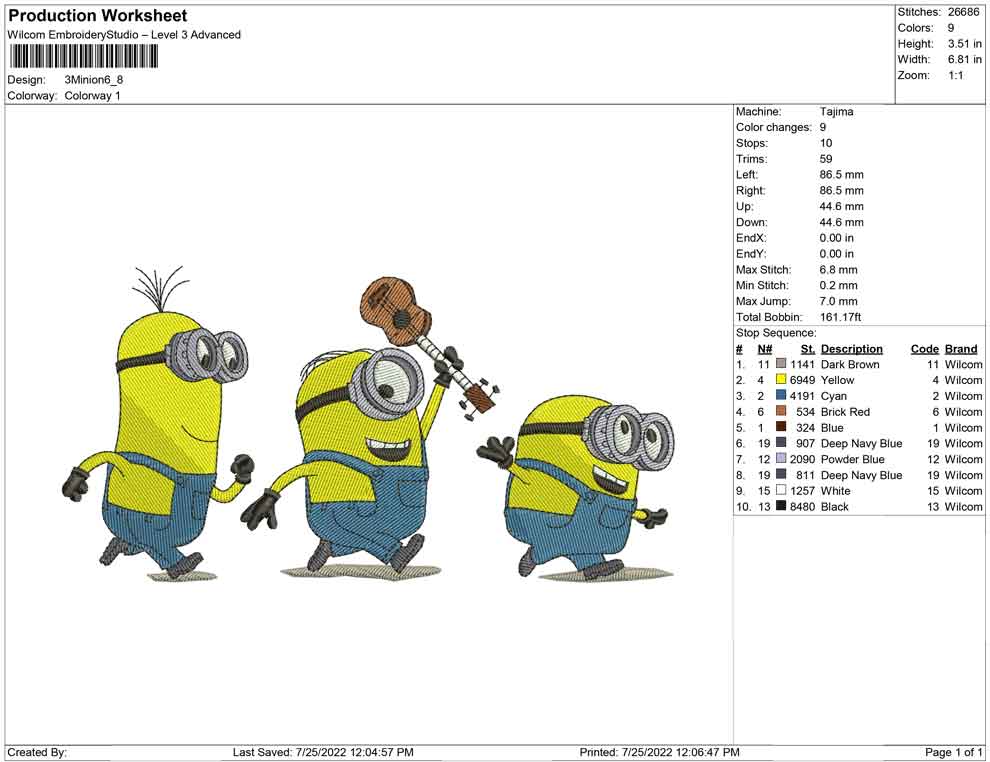Click the Code column header
Screen dimensions: 990x762
tap(924, 349)
